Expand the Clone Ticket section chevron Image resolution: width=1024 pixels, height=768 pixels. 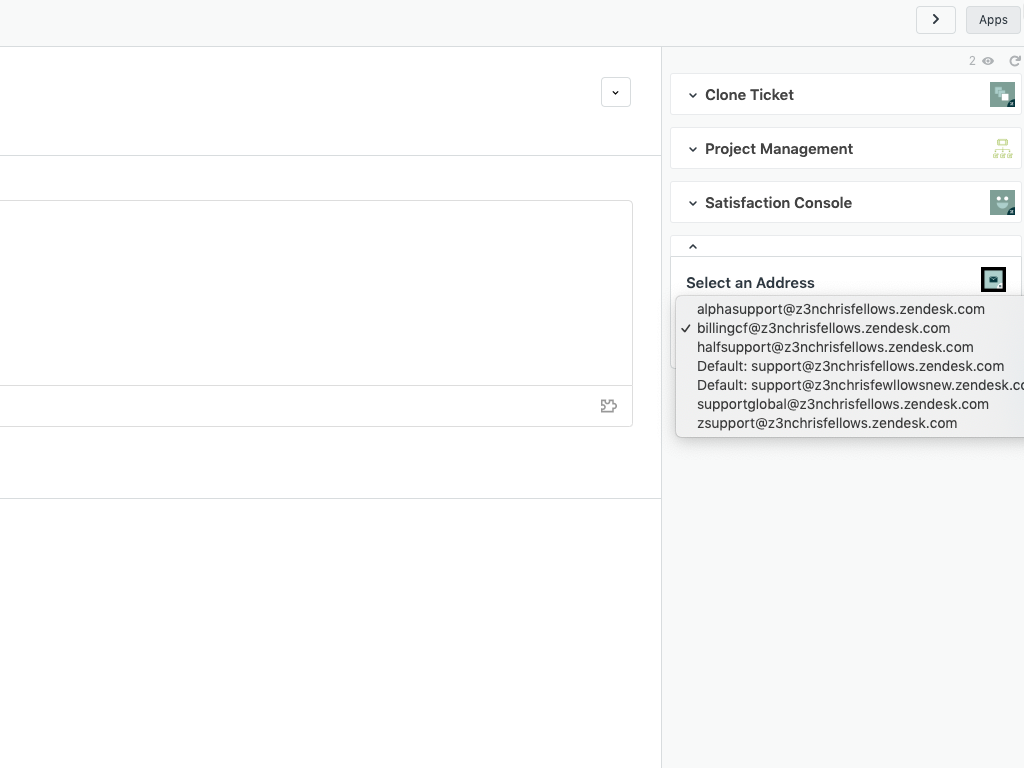[x=693, y=95]
